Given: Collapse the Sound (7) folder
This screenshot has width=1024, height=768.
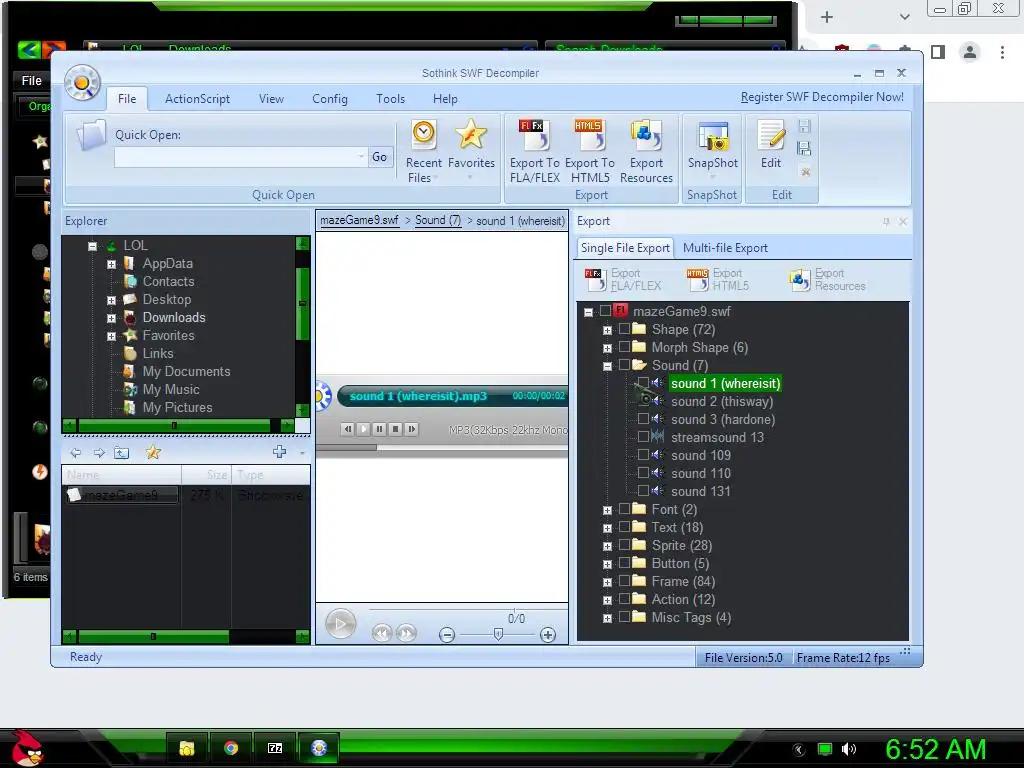Looking at the screenshot, I should [x=607, y=366].
